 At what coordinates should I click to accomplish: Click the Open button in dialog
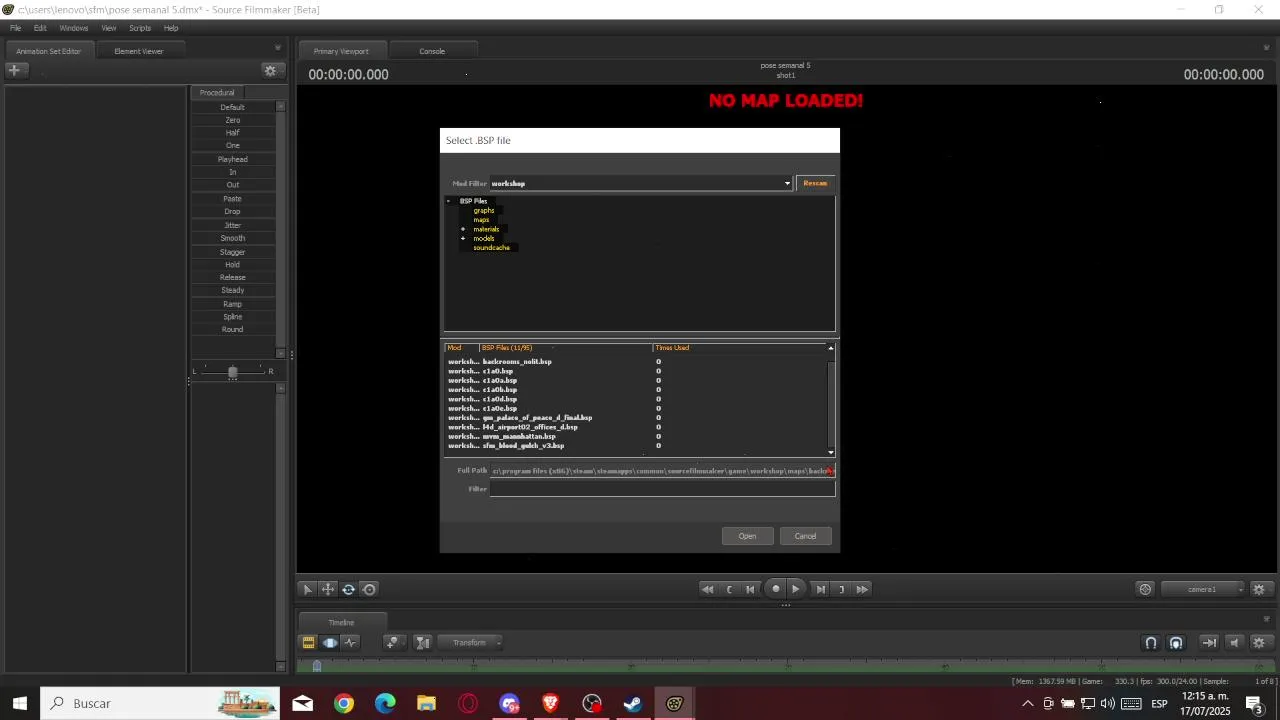[747, 536]
